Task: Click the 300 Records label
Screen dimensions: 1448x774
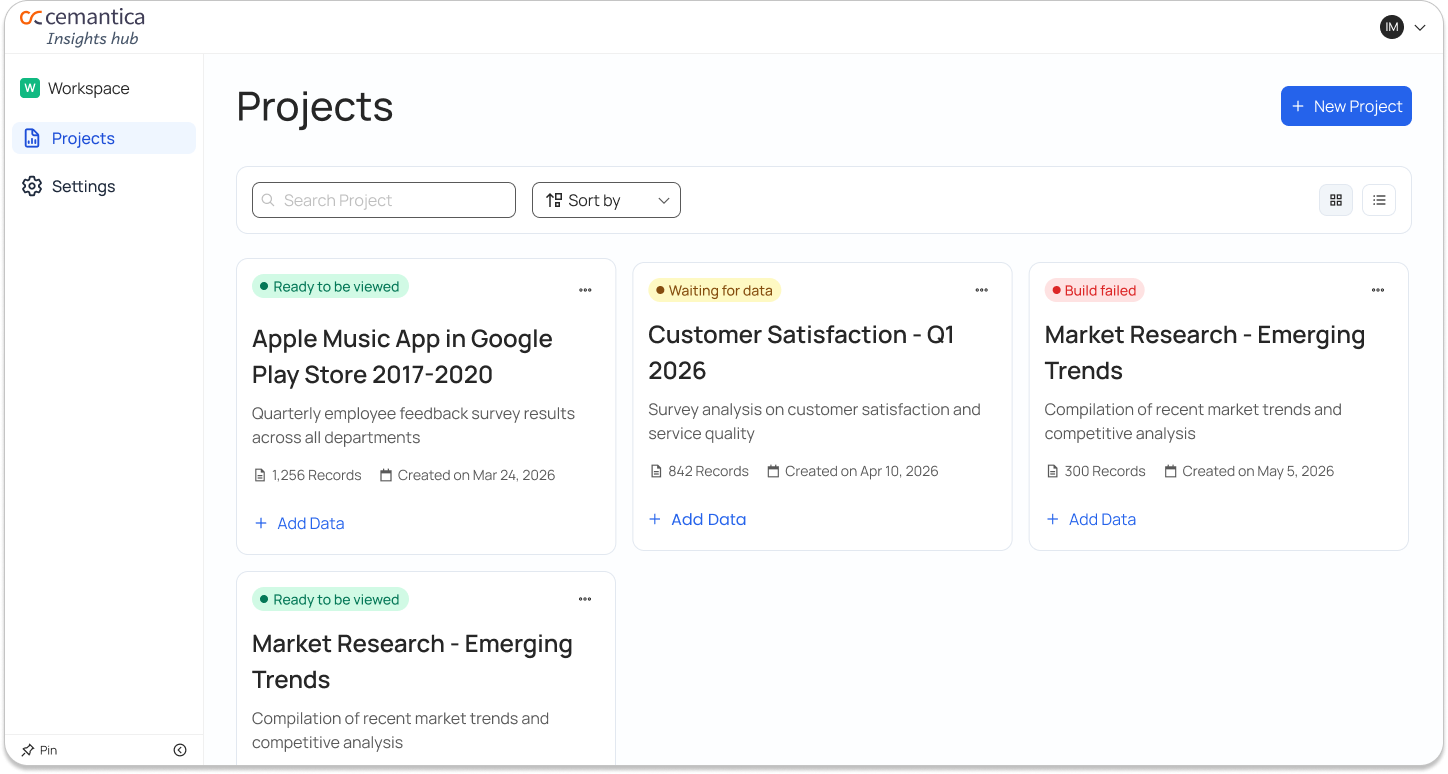Action: (x=1105, y=471)
